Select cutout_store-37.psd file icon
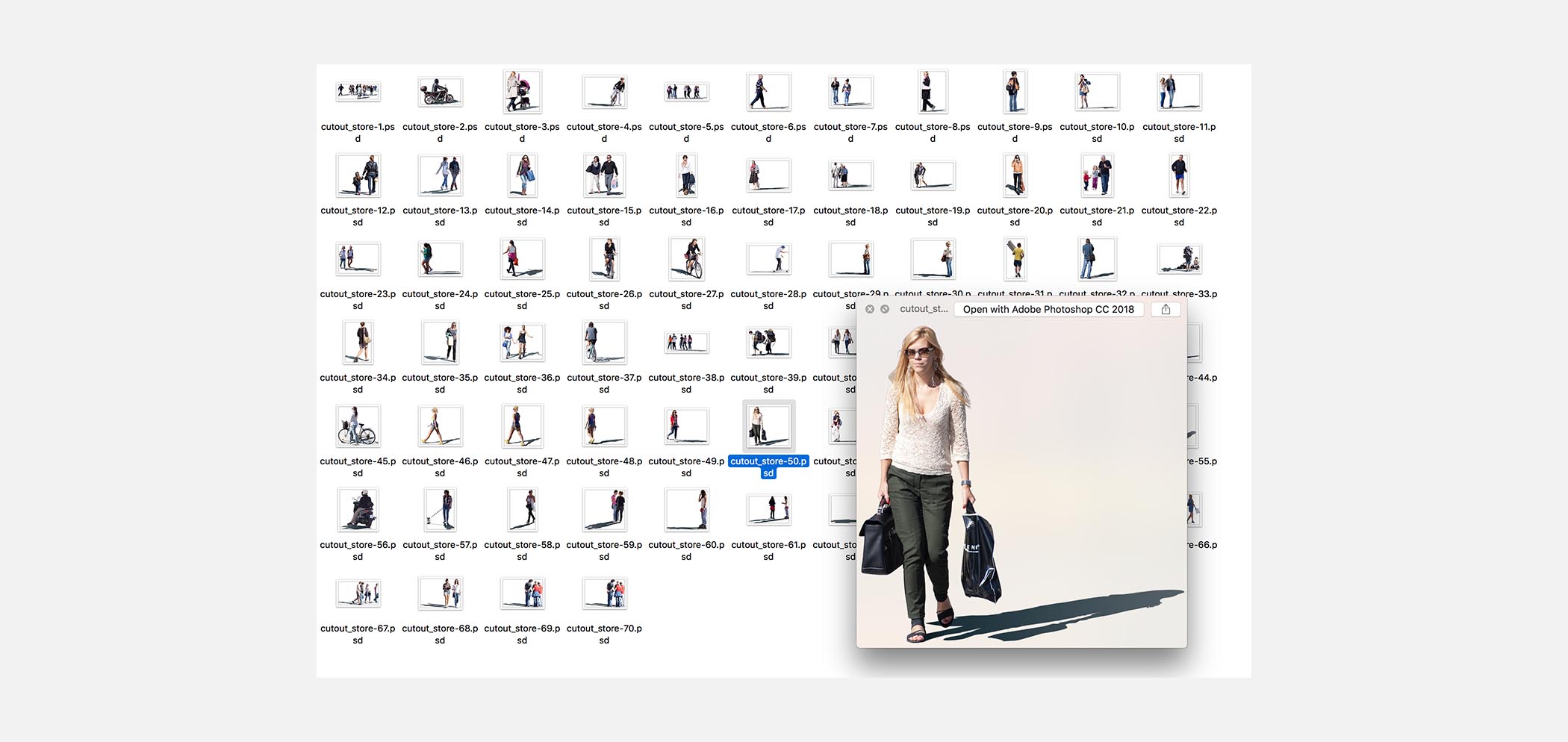The image size is (1568, 742). click(x=605, y=343)
